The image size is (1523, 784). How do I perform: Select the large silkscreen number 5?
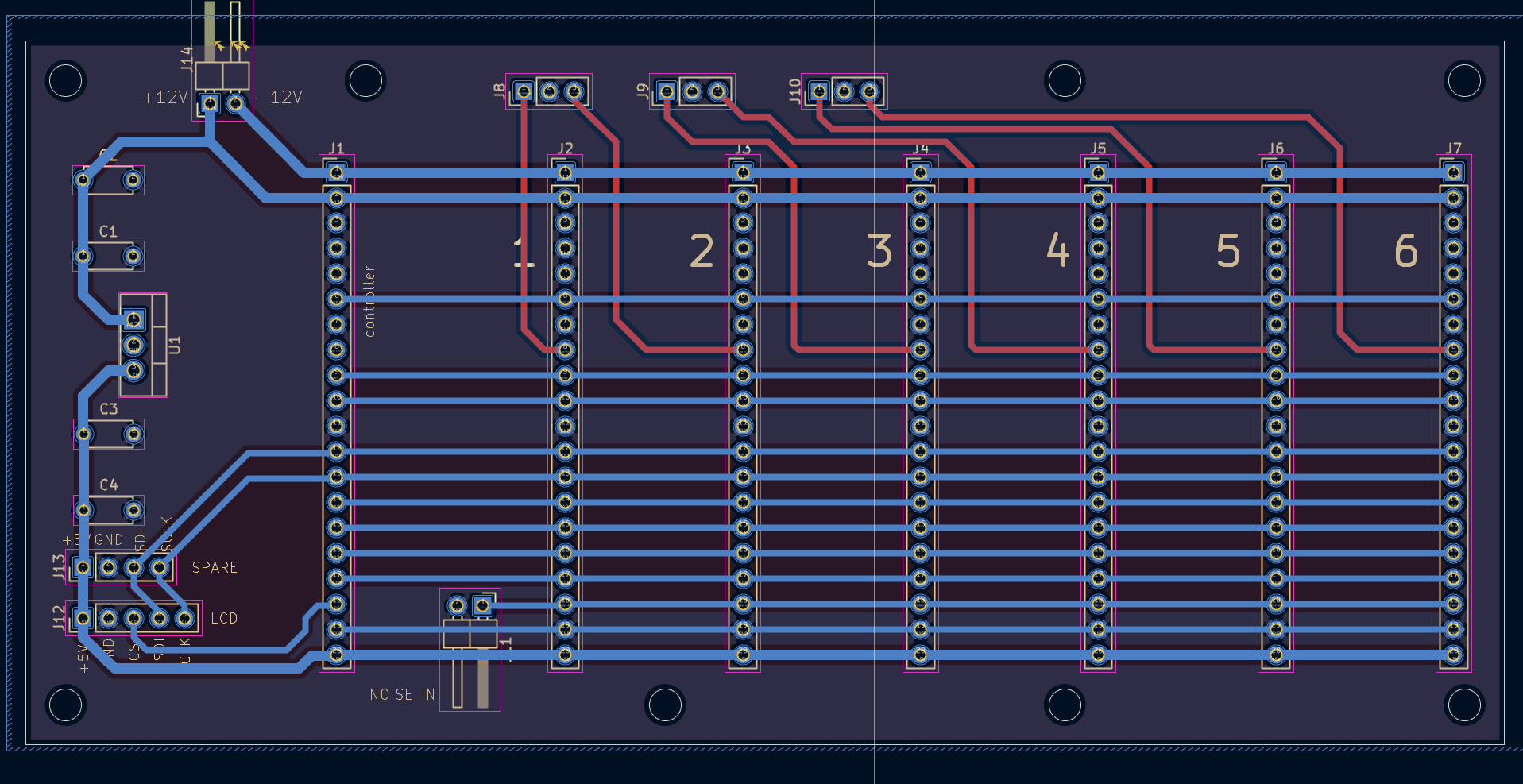tap(1228, 251)
